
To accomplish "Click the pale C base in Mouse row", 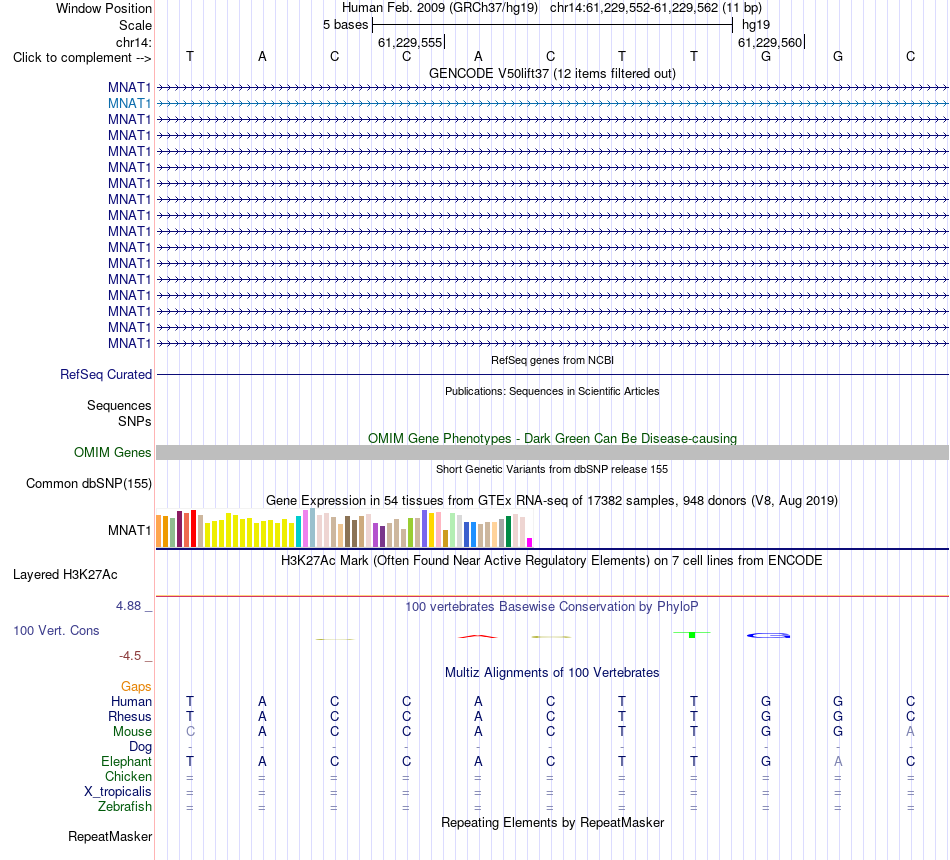I will pos(190,732).
